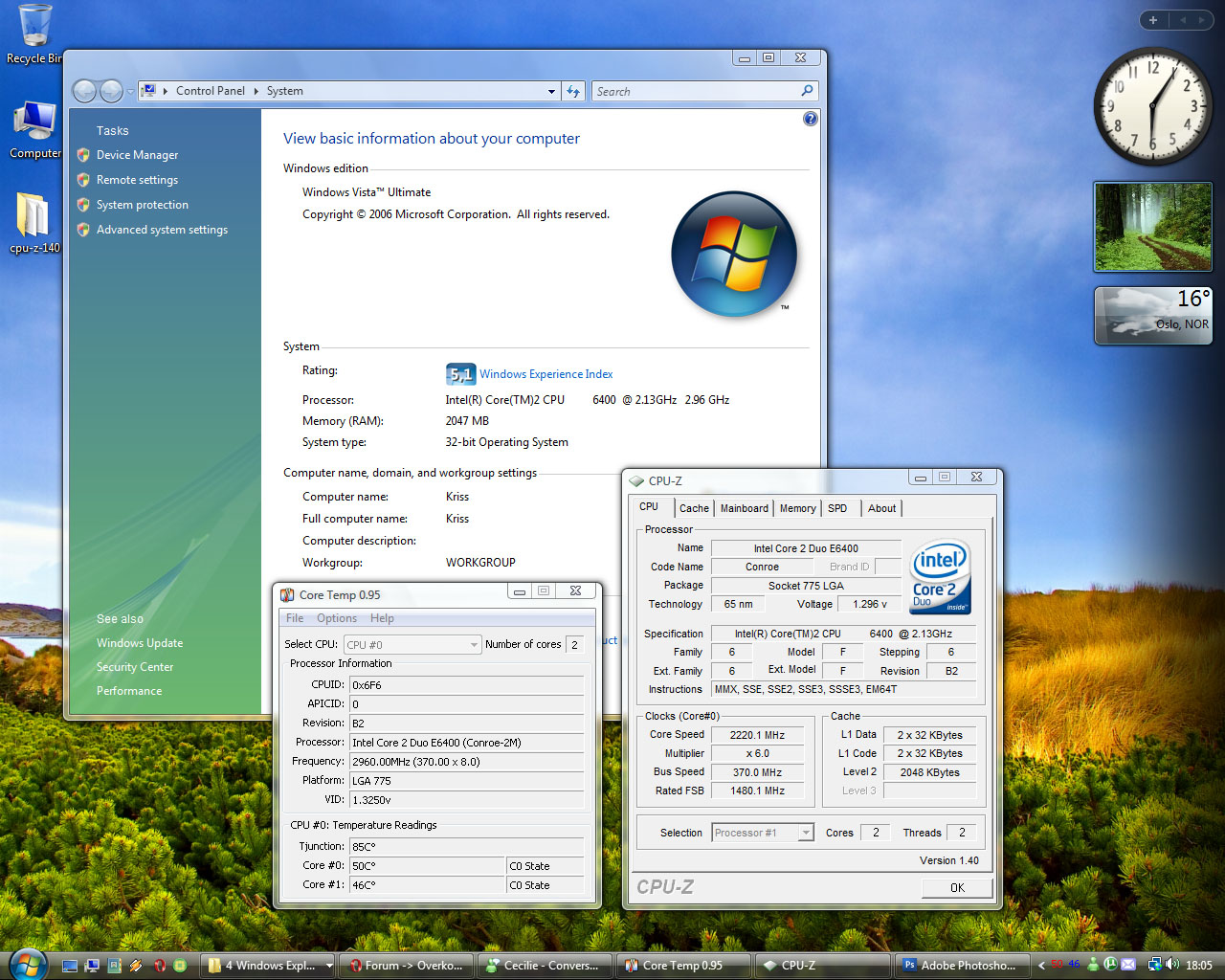Click Control Panel in breadcrumb

coord(211,91)
